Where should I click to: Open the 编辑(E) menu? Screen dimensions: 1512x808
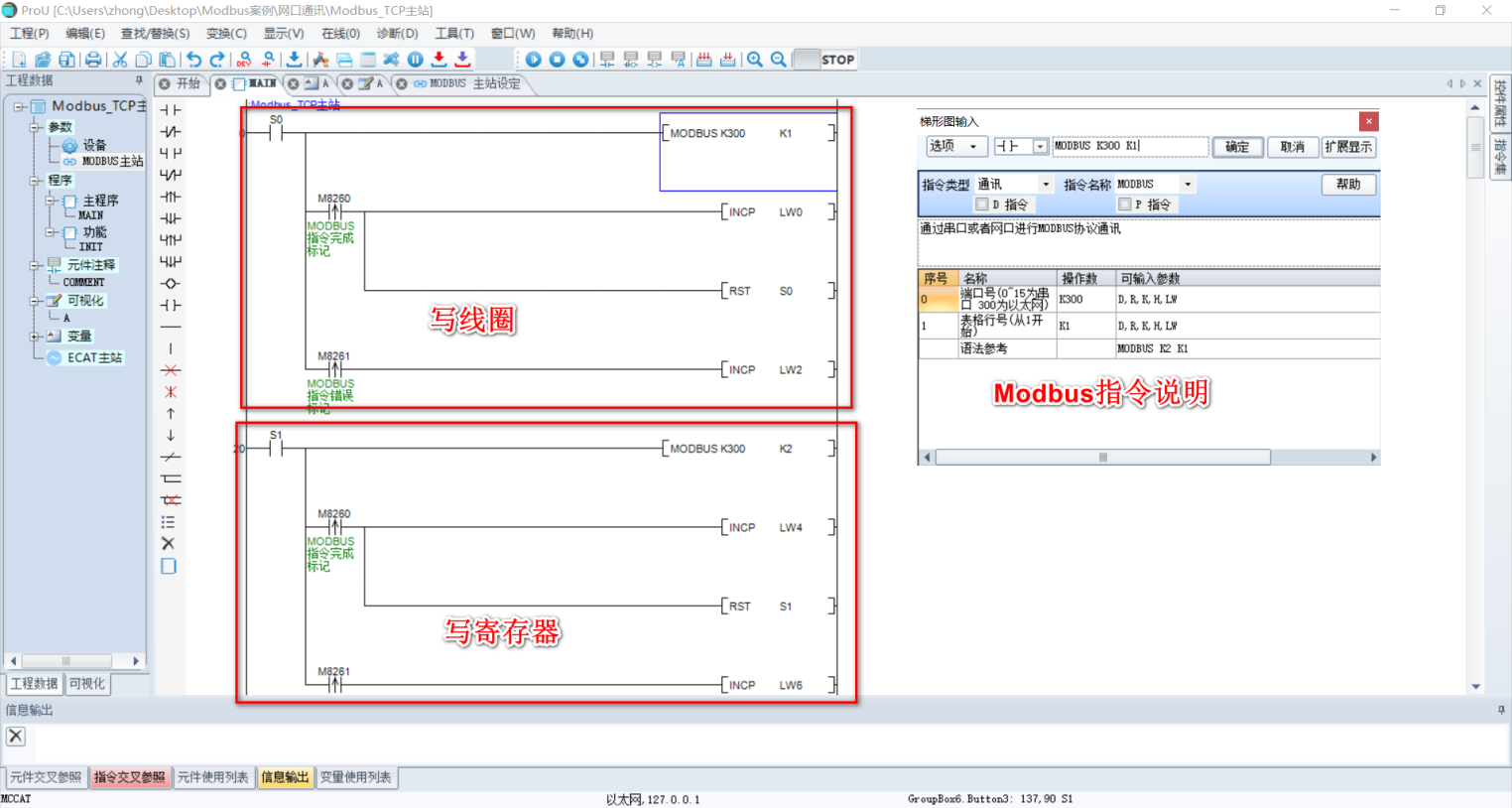pyautogui.click(x=84, y=34)
